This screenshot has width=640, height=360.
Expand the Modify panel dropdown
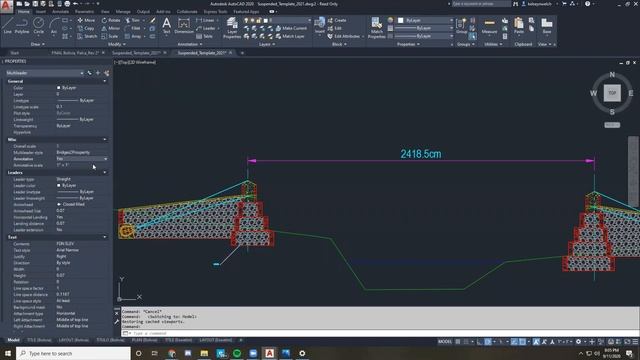click(116, 44)
